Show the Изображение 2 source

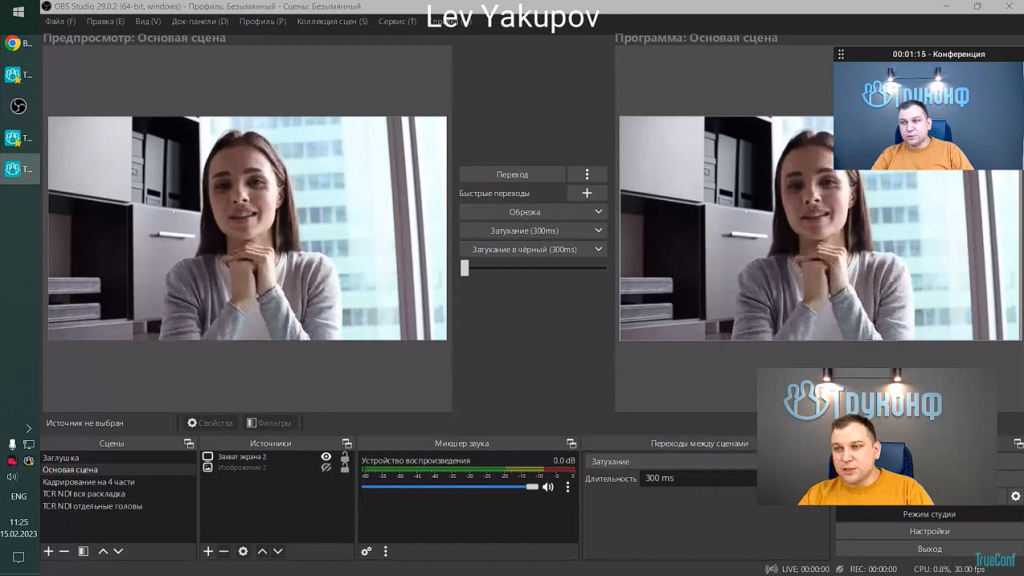[326, 468]
